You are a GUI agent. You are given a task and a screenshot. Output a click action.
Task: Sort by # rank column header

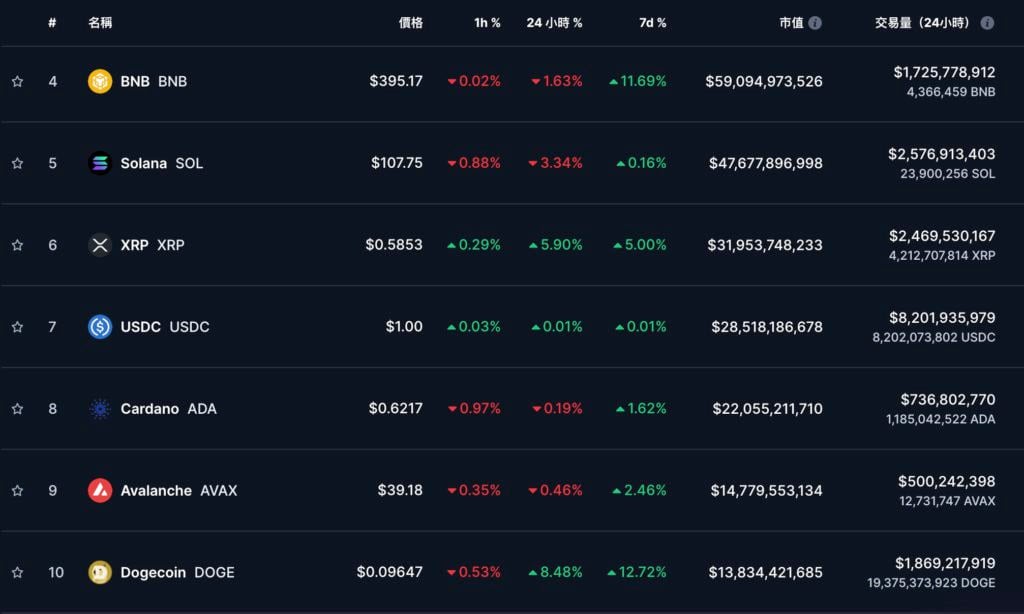52,23
